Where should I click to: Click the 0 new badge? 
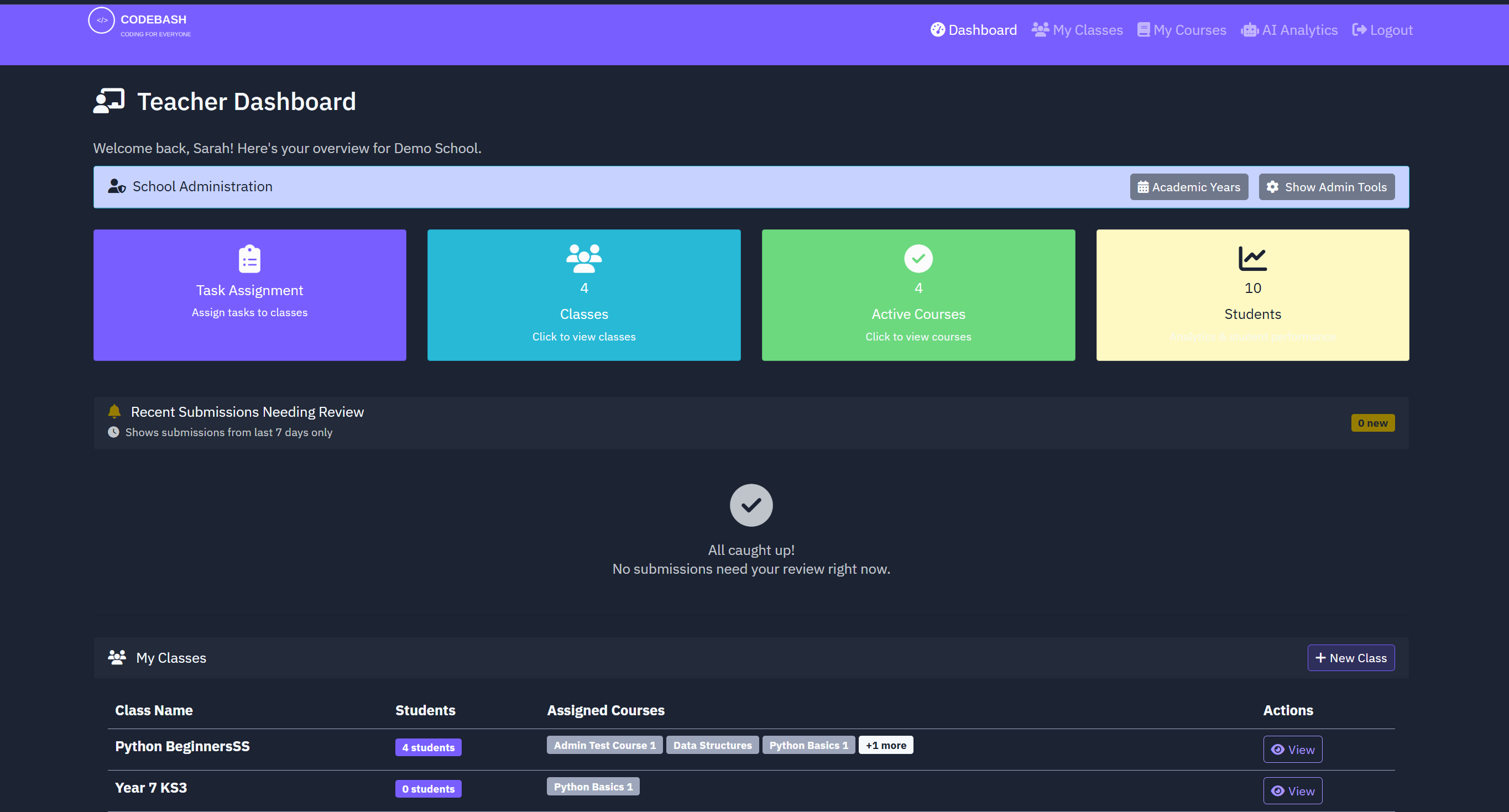tap(1372, 423)
